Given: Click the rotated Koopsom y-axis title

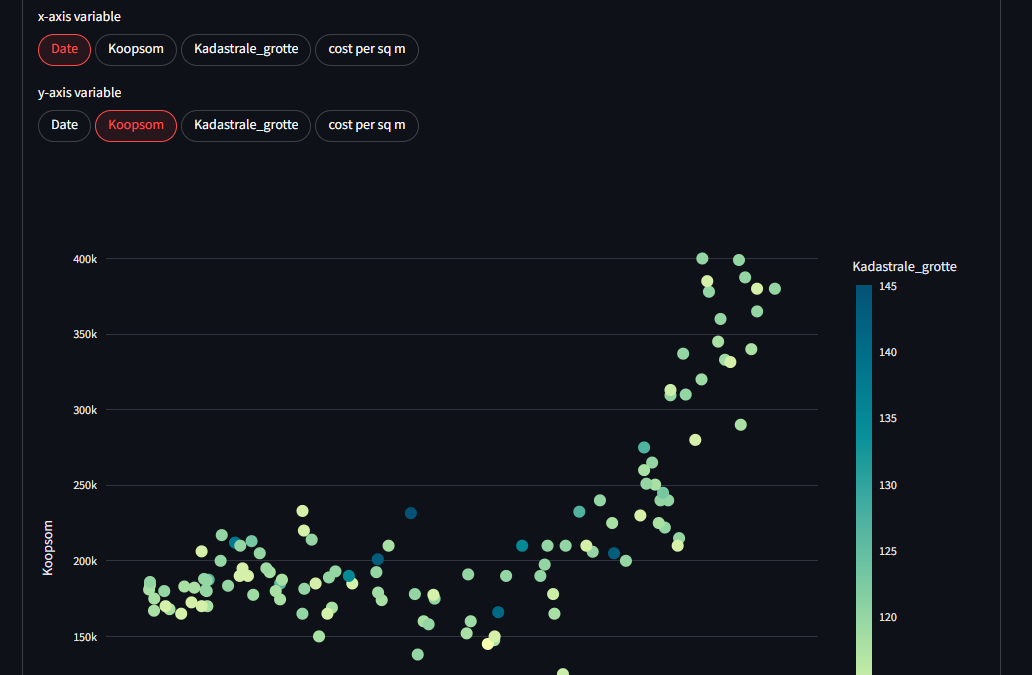Looking at the screenshot, I should 47,547.
